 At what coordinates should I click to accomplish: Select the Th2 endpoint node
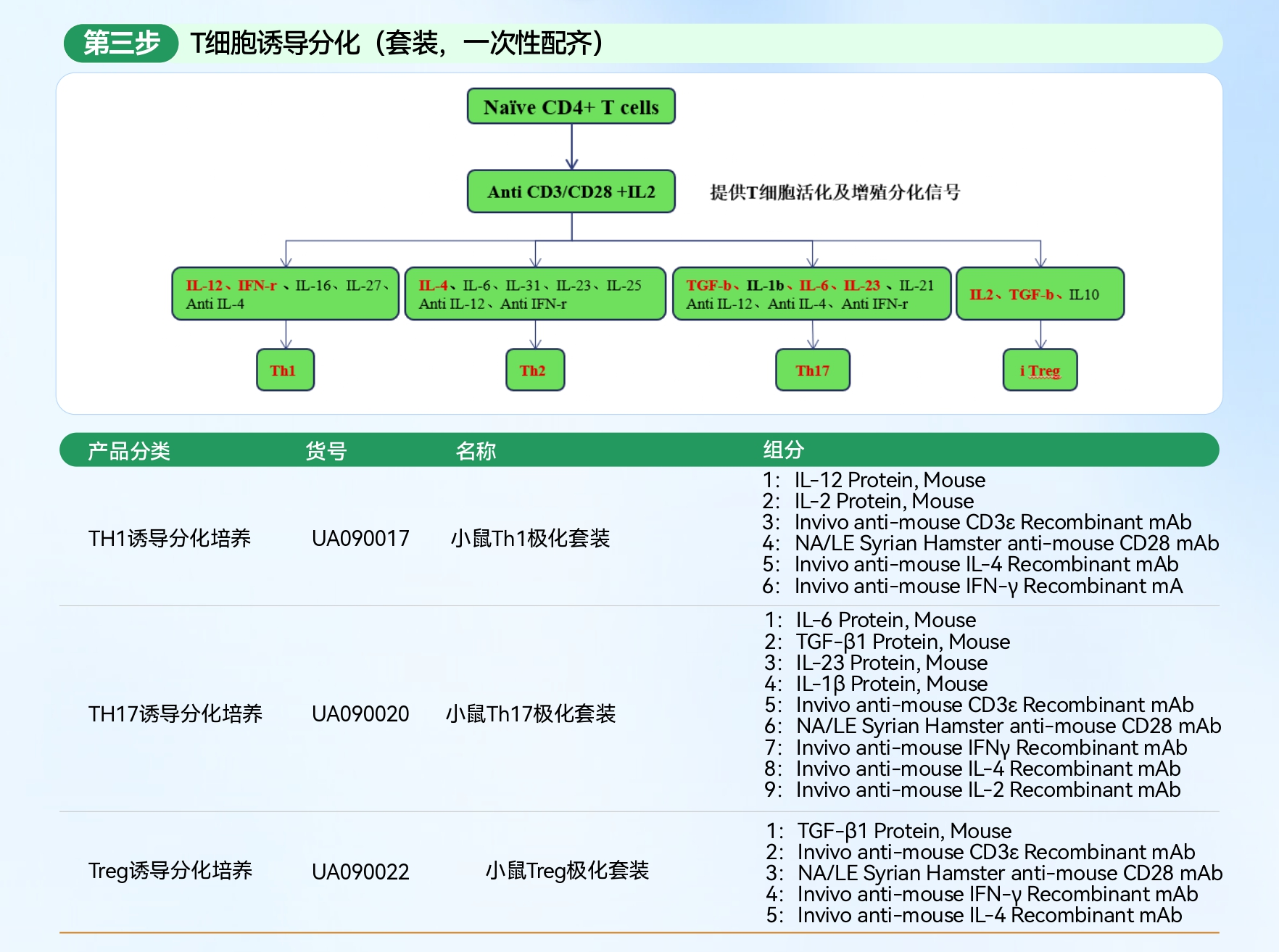click(535, 370)
